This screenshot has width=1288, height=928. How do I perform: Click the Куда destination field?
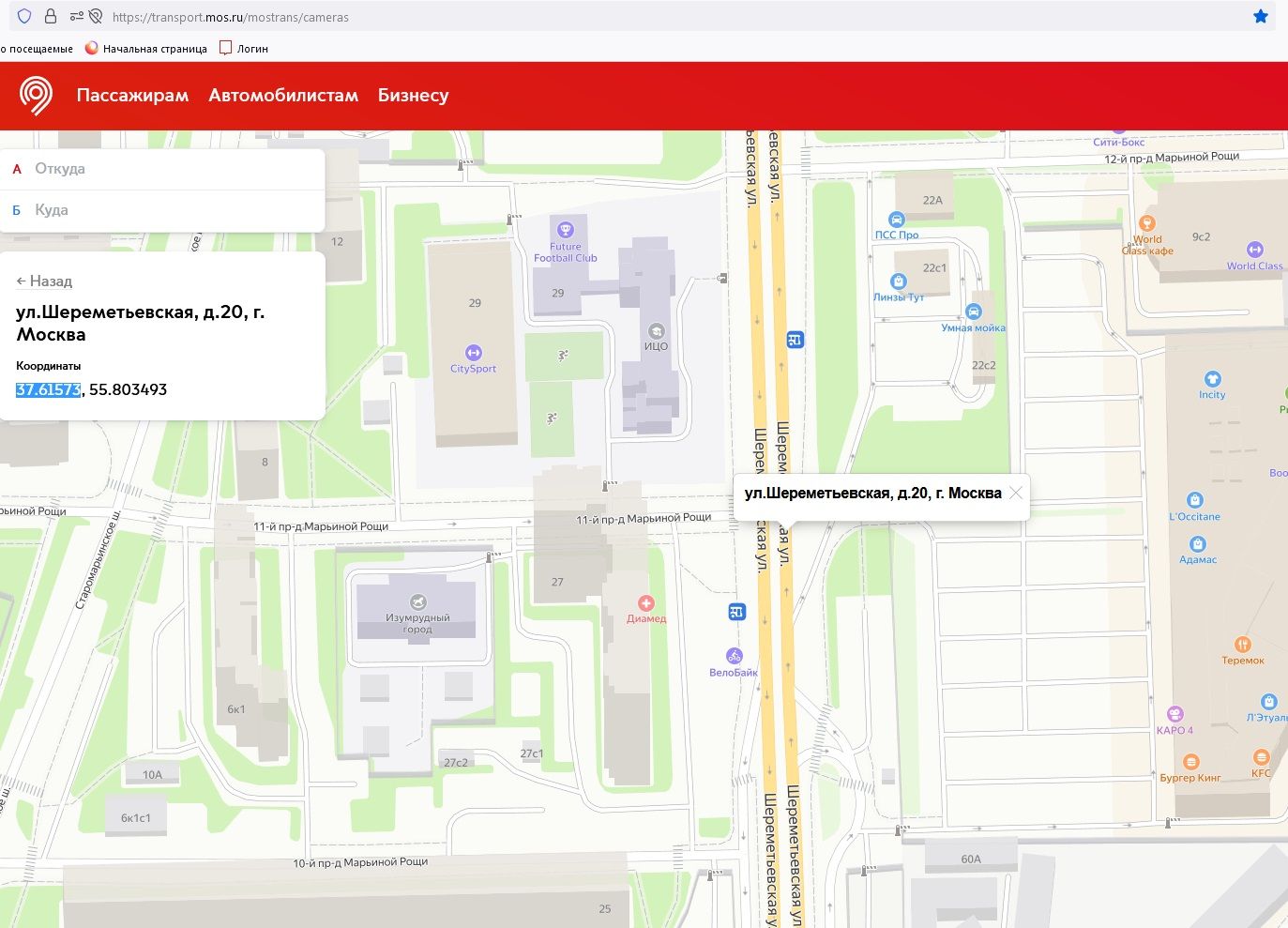[x=169, y=210]
